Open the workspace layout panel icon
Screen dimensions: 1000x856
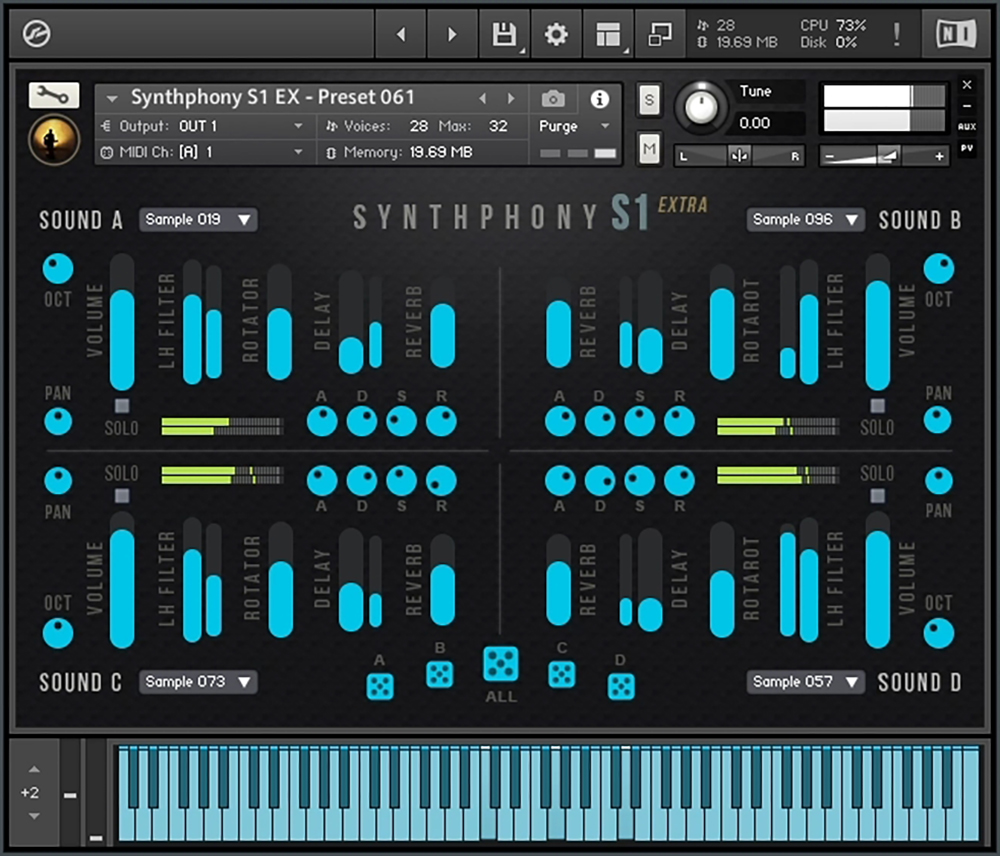pyautogui.click(x=608, y=34)
